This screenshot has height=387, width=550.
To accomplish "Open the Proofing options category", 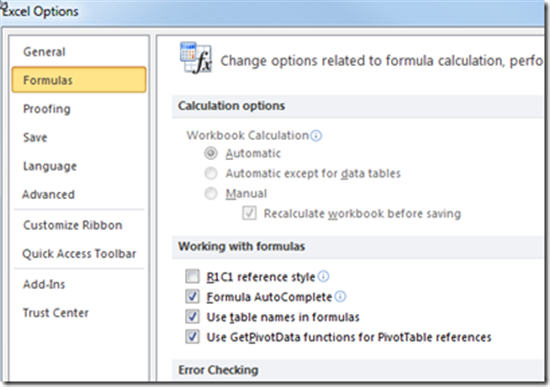I will pos(47,109).
